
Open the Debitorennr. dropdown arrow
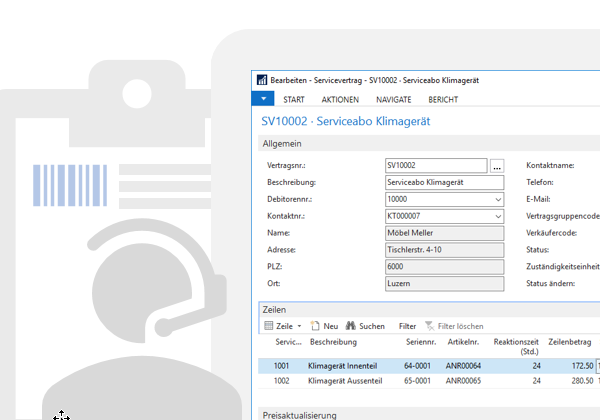pos(498,199)
